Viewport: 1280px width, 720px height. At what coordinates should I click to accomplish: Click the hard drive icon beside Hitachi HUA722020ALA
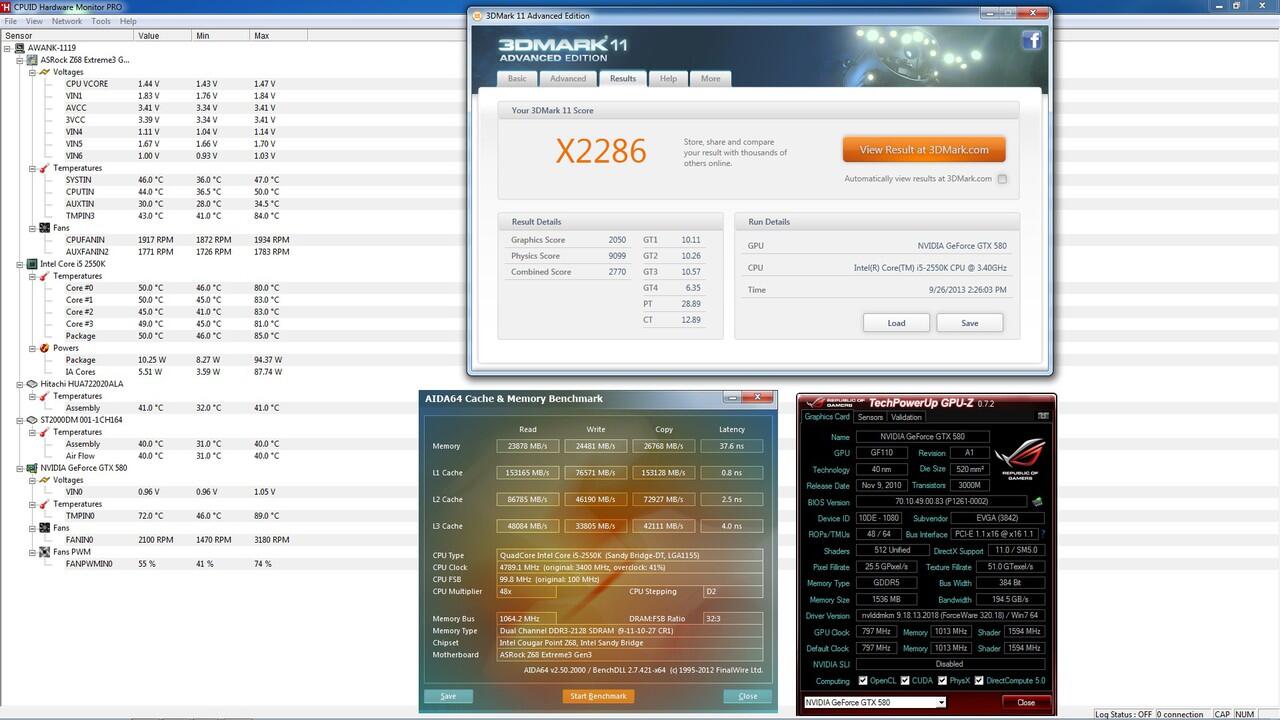coord(32,384)
